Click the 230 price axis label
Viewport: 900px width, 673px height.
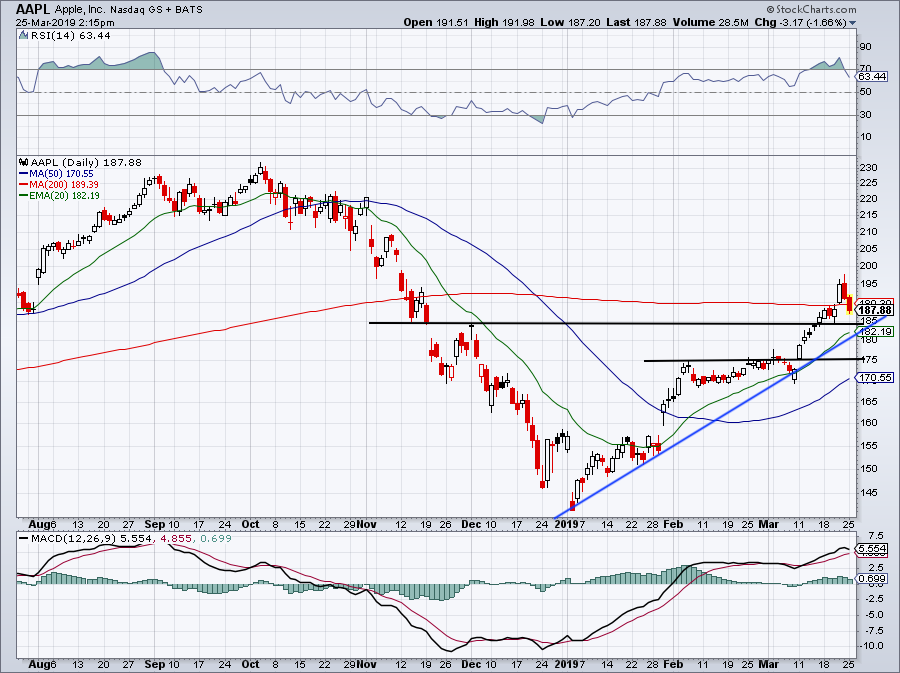pos(869,168)
